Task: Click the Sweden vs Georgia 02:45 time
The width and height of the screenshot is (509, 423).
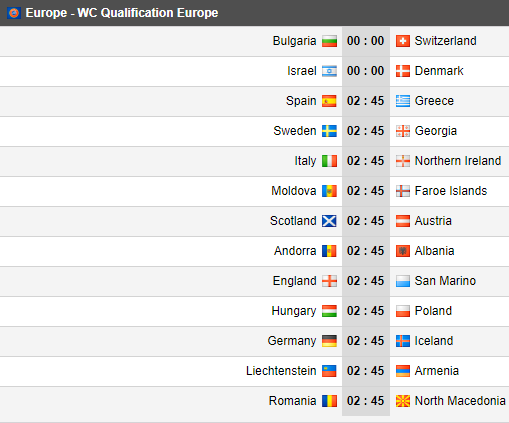Action: pyautogui.click(x=366, y=131)
